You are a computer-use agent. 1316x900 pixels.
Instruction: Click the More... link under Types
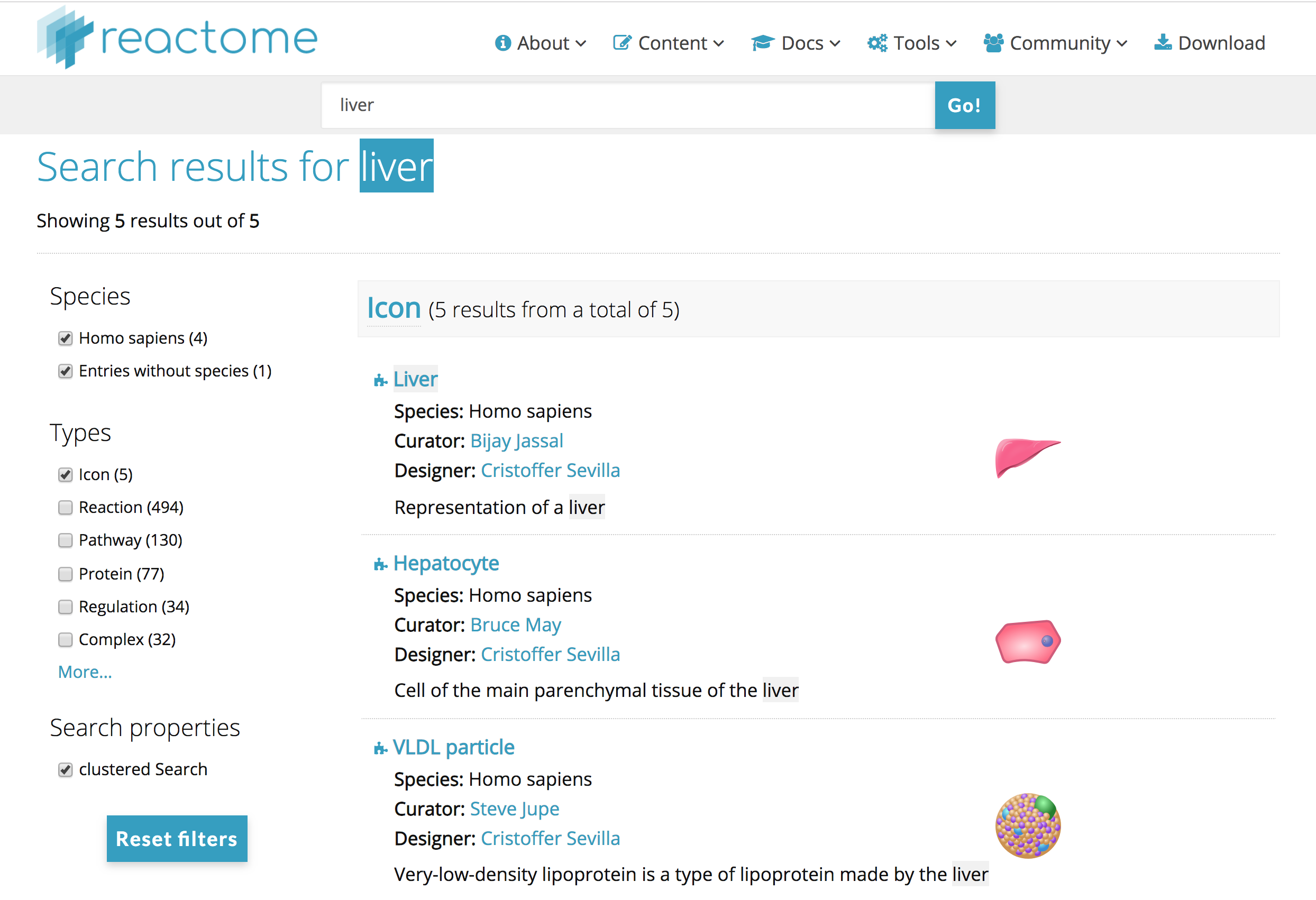pos(86,671)
